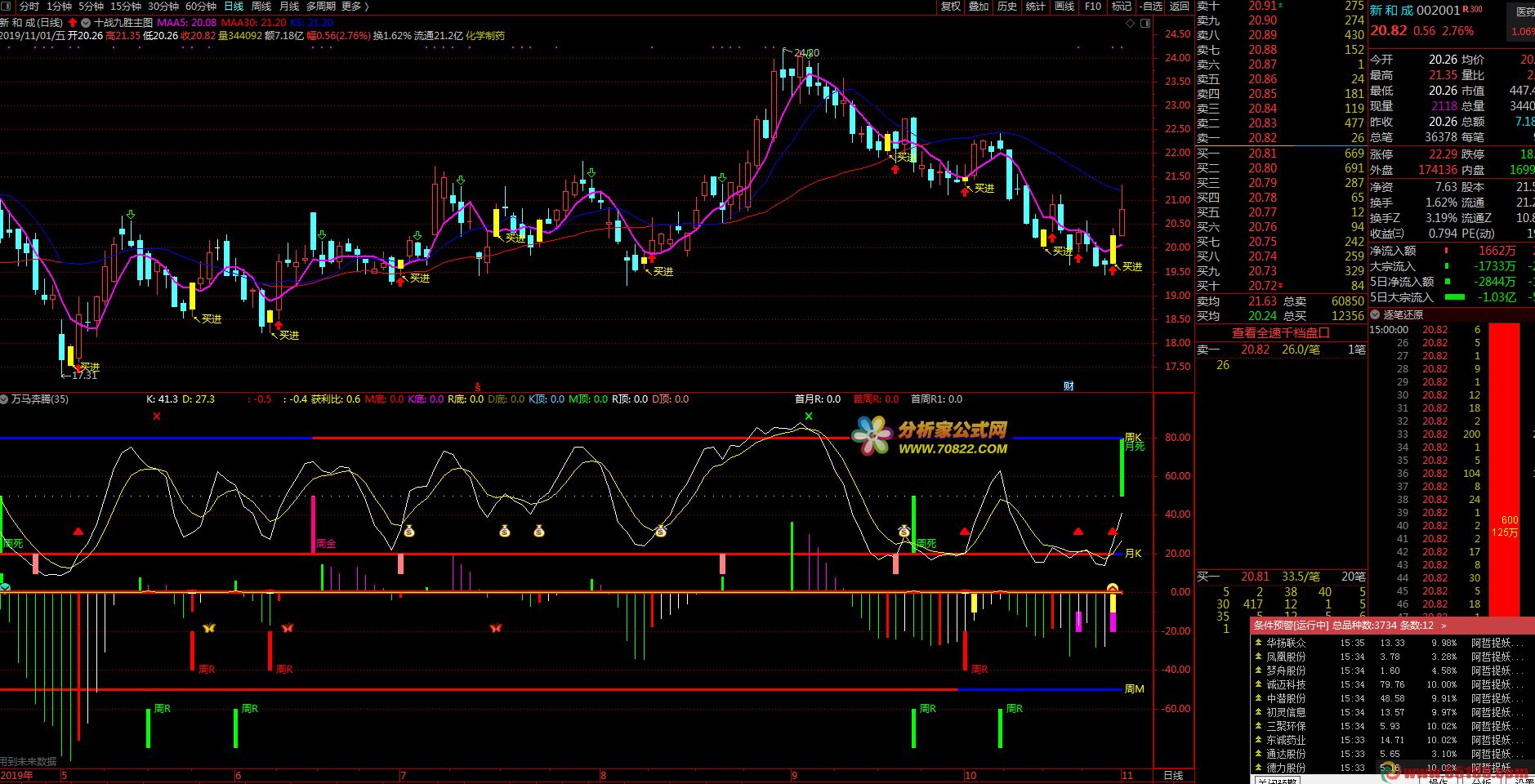Switch to 1分钟 period

[x=60, y=6]
